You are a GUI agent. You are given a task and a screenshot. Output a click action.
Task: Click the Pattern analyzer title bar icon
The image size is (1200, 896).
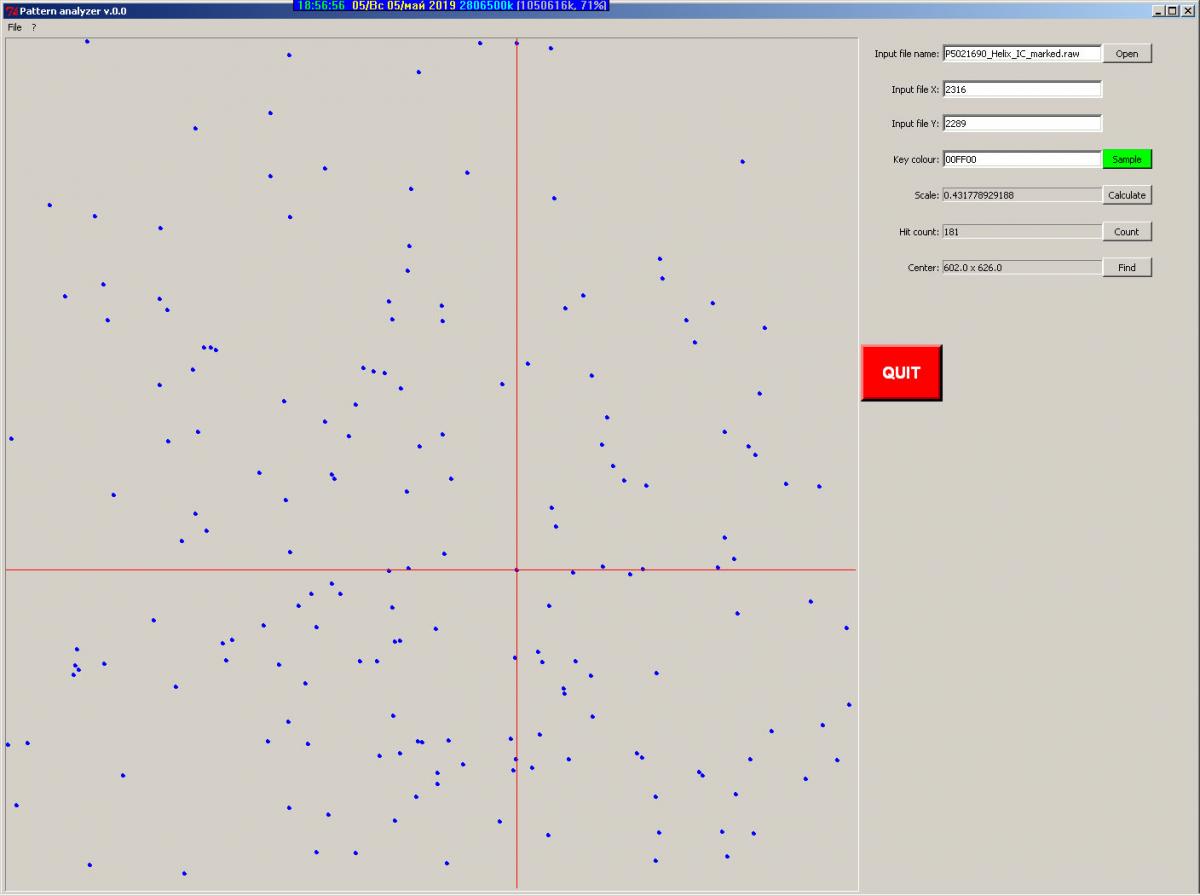11,11
